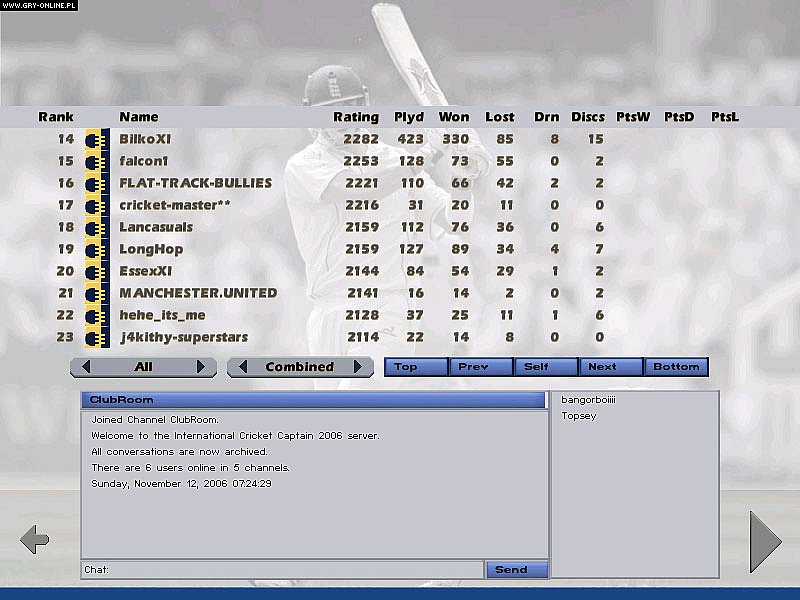
Task: Click the Lancasuals badge icon
Action: click(95, 227)
